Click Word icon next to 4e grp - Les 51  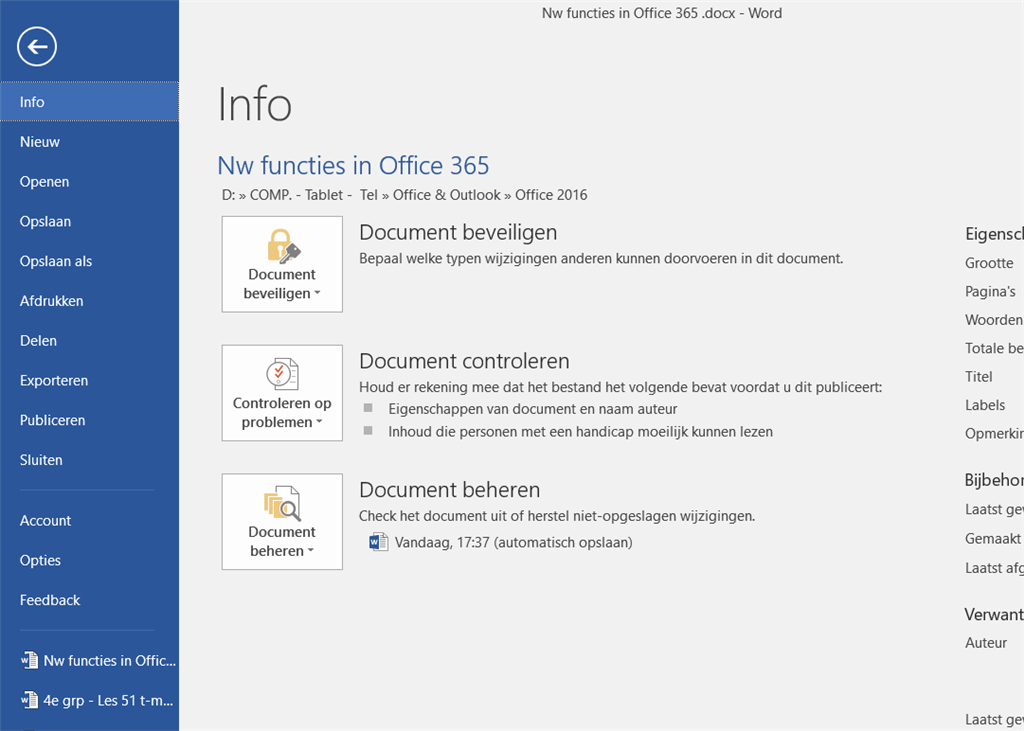pyautogui.click(x=29, y=701)
